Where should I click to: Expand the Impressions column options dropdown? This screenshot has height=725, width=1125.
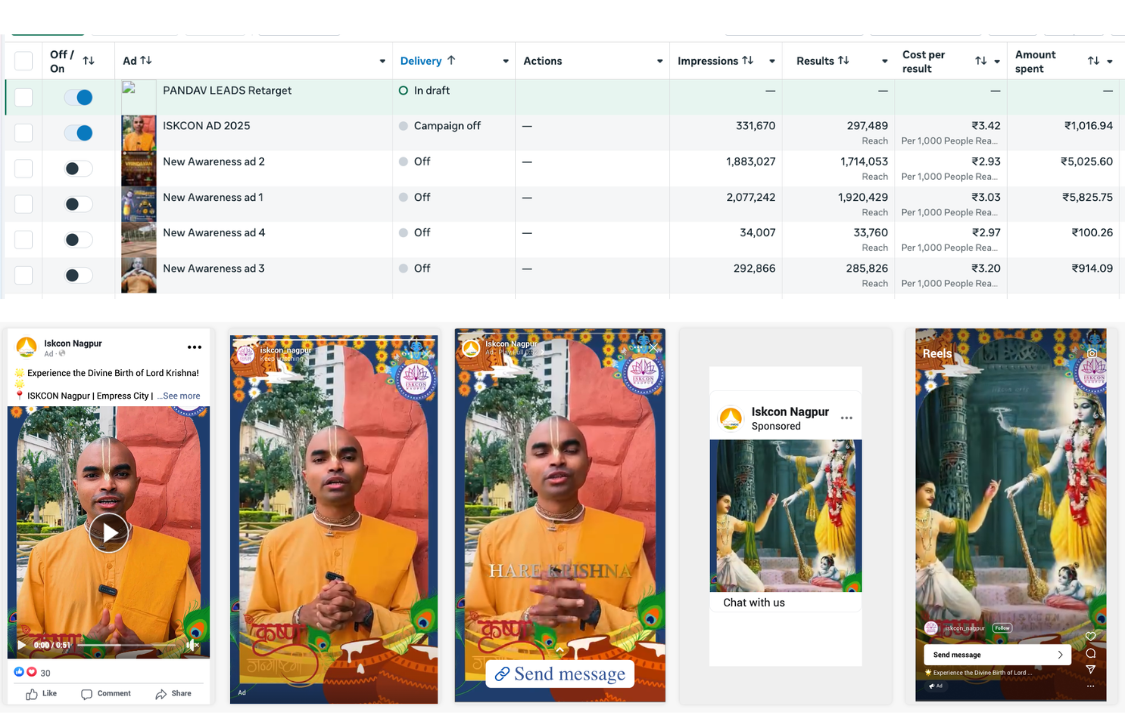click(771, 62)
